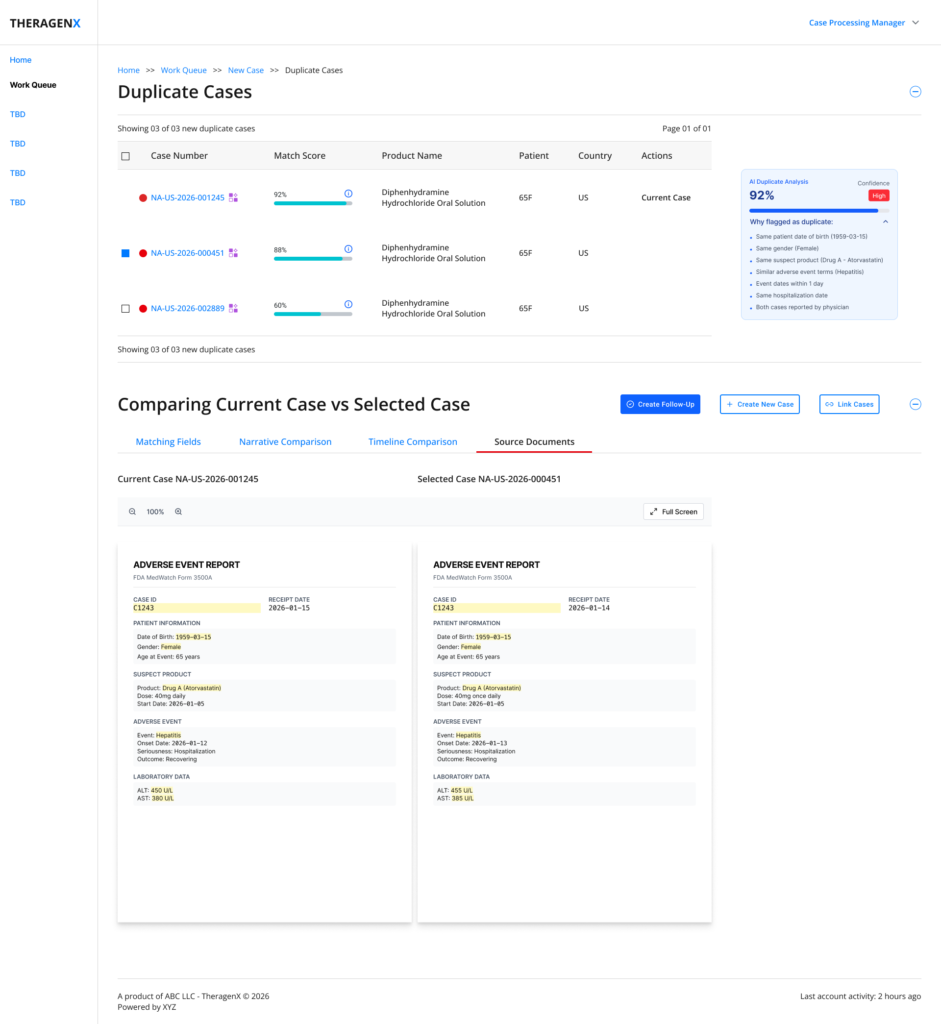941x1024 pixels.
Task: Click the Home breadcrumb link
Action: coord(129,71)
